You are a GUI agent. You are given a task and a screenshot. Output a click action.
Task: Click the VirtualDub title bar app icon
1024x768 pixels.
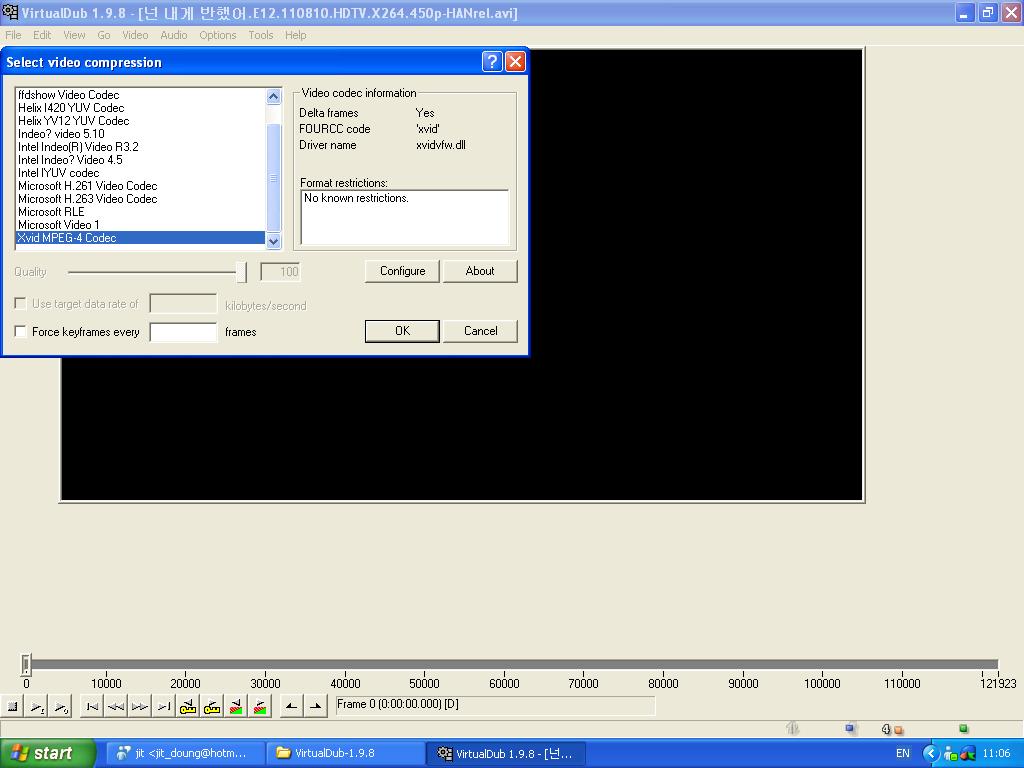point(10,12)
